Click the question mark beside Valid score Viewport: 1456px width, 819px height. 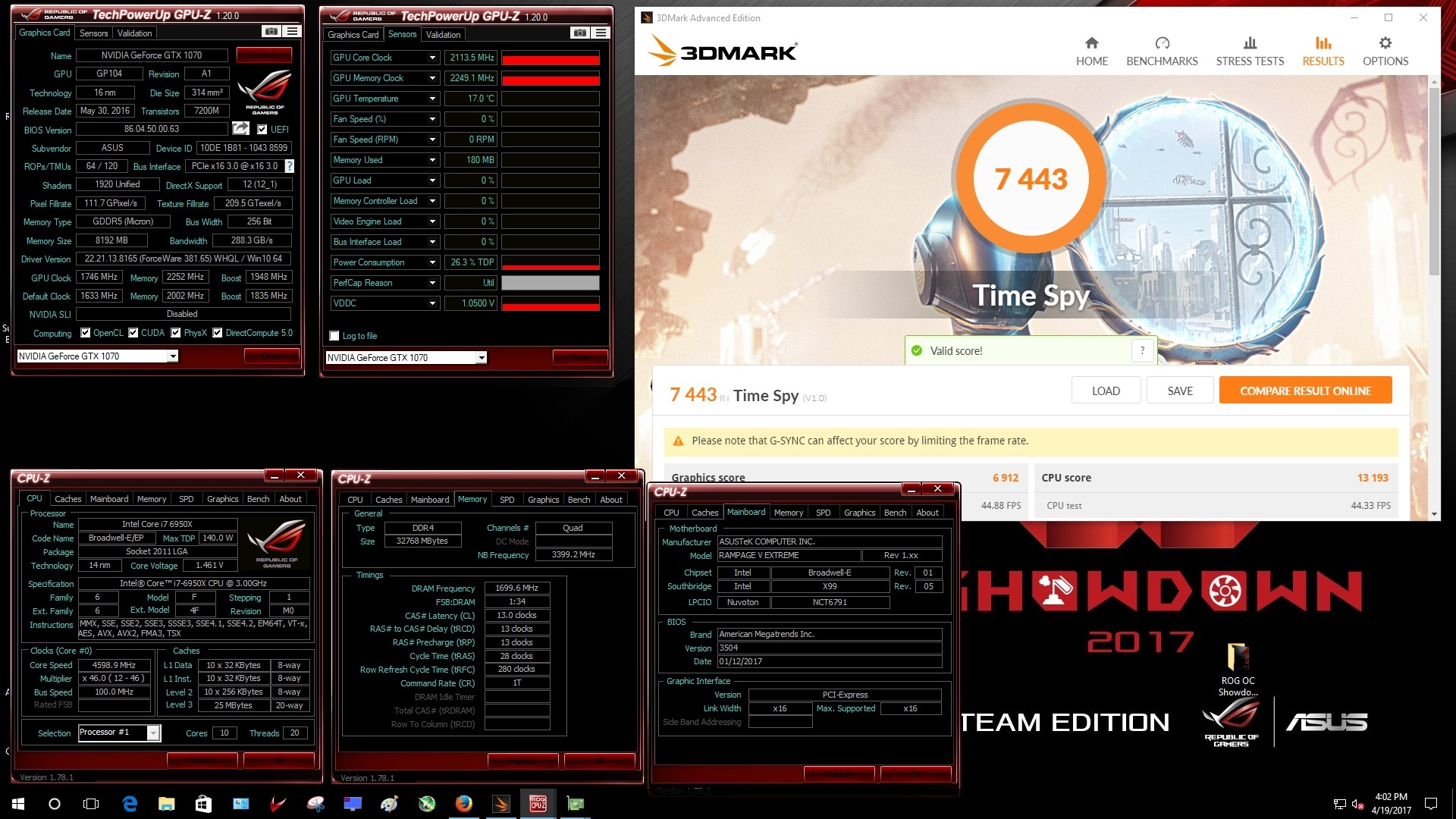tap(1142, 350)
